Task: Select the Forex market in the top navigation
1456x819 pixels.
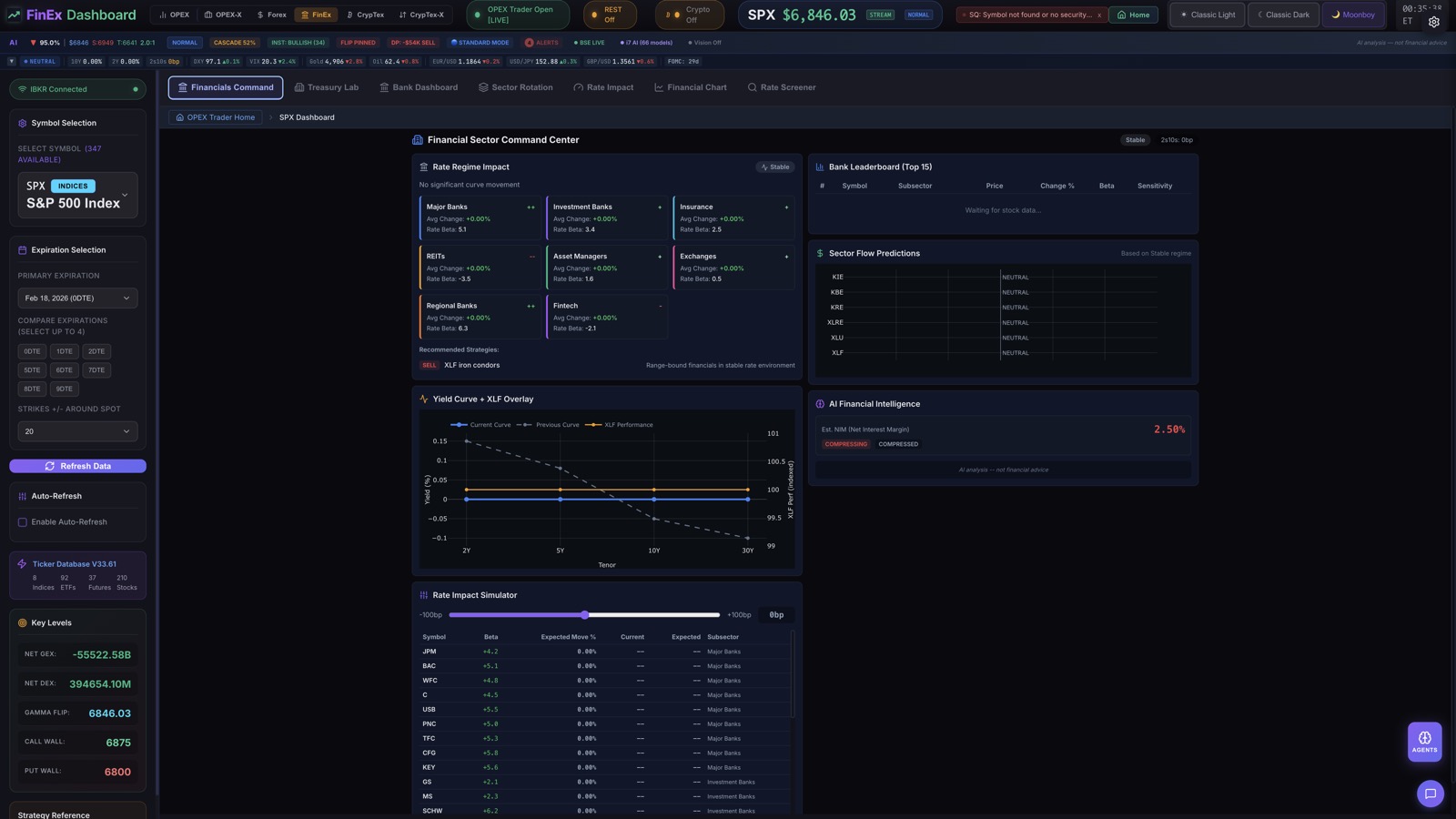Action: pyautogui.click(x=273, y=15)
